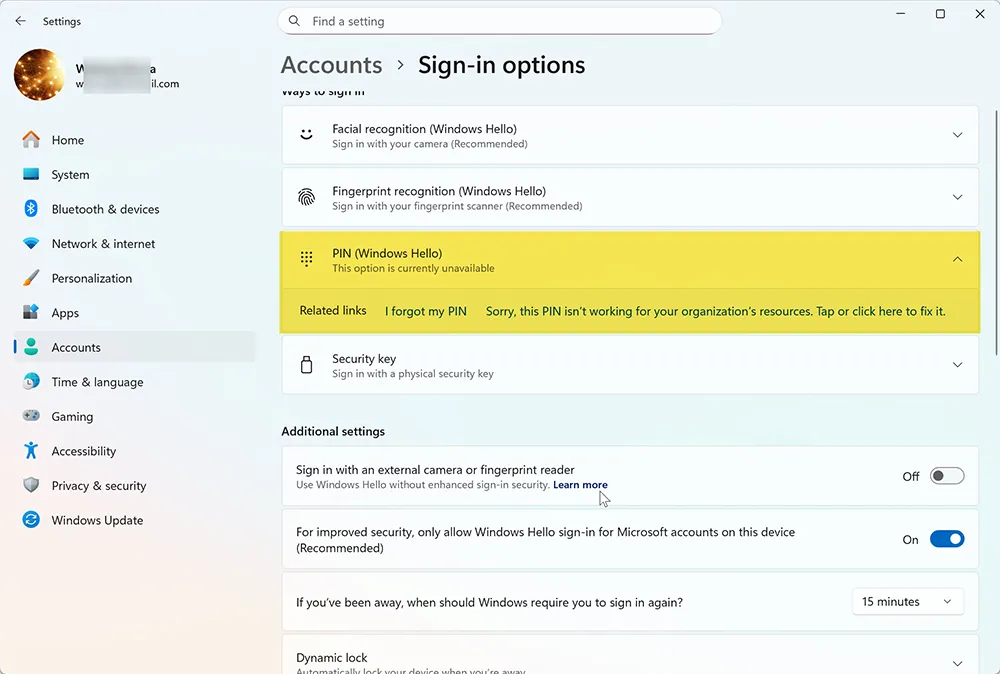Screen dimensions: 1000x674
Task: Click the Home icon in sidebar
Action: click(x=31, y=140)
